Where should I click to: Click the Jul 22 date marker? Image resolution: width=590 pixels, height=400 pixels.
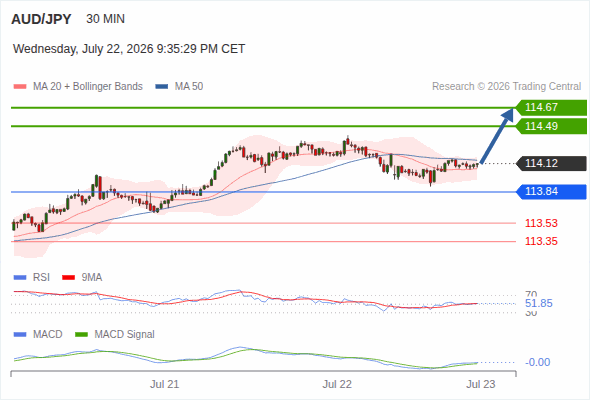(337, 384)
